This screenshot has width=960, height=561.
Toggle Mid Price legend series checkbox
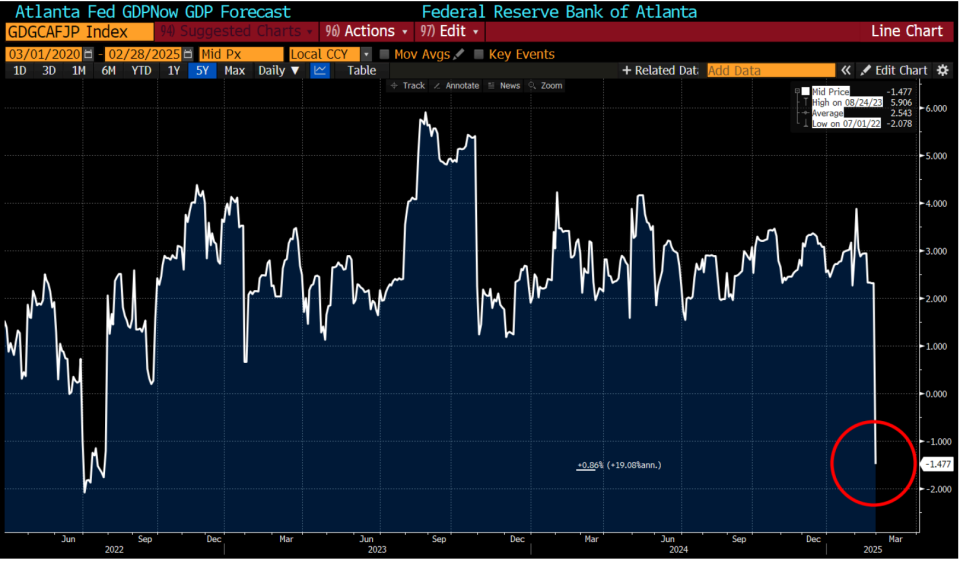click(x=806, y=91)
